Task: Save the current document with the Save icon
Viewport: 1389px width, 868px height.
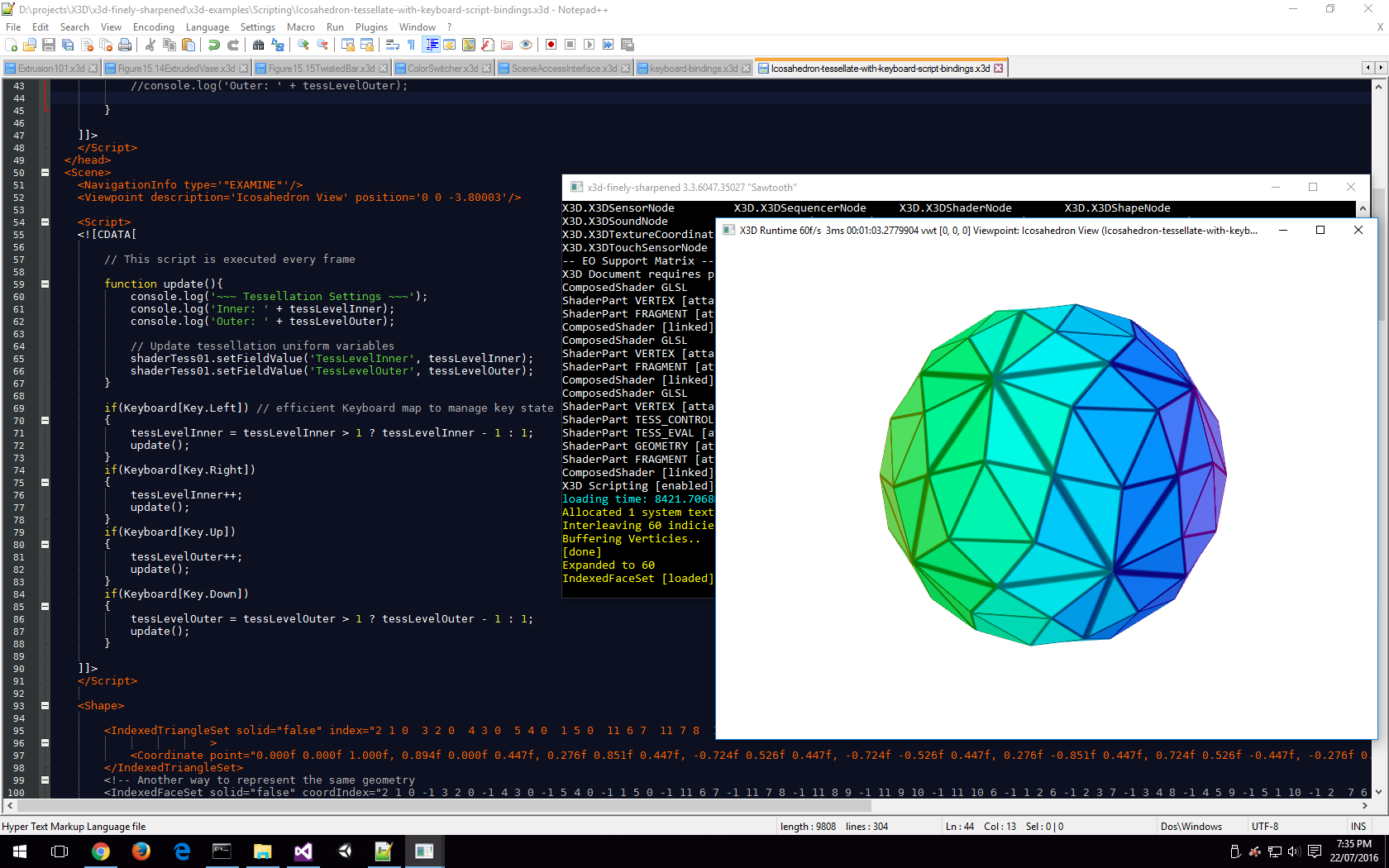Action: click(x=49, y=45)
